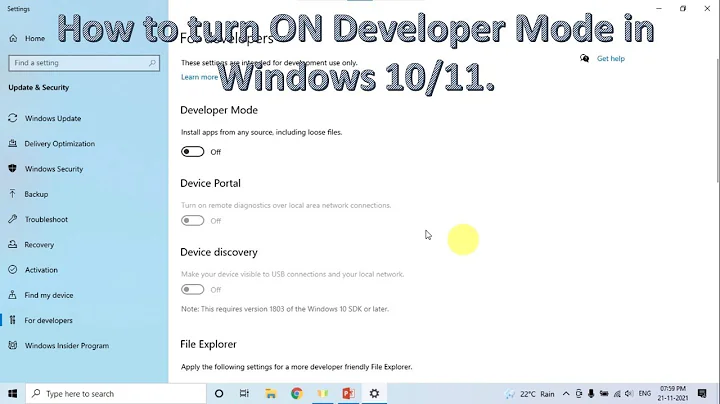
Task: Turn on the Developer Mode toggle
Action: click(x=192, y=152)
